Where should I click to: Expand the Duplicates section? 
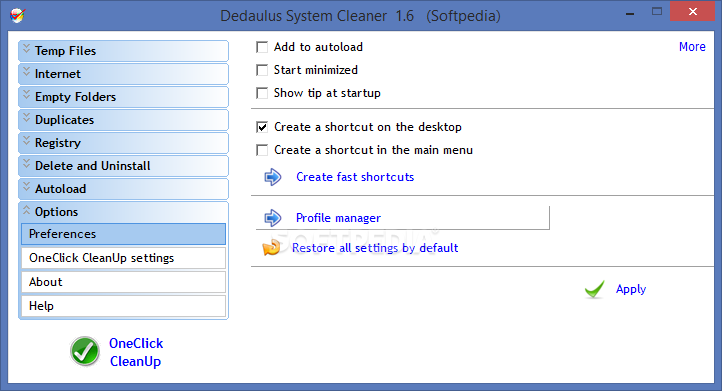tap(123, 120)
